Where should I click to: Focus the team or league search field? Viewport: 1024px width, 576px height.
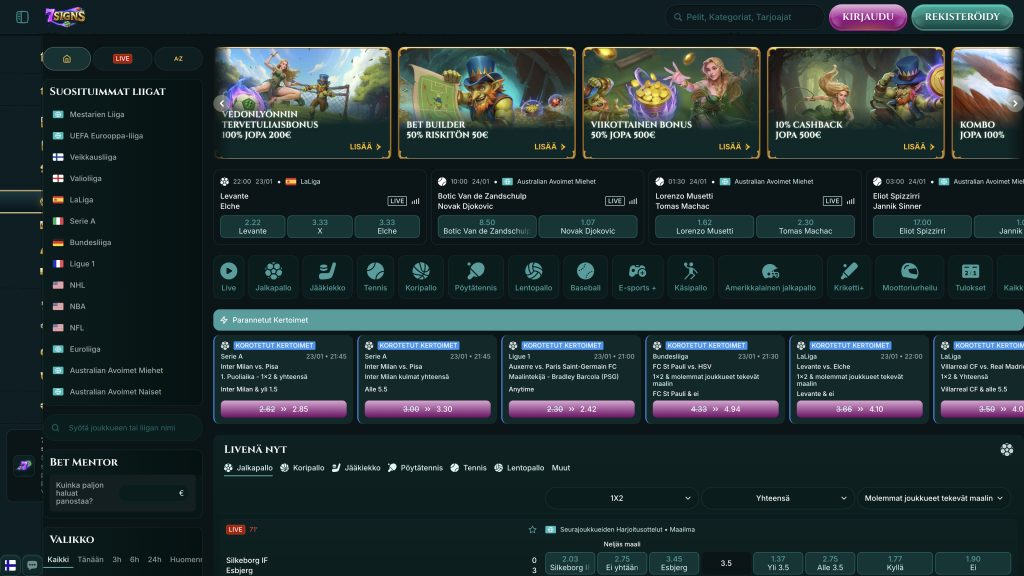(123, 428)
